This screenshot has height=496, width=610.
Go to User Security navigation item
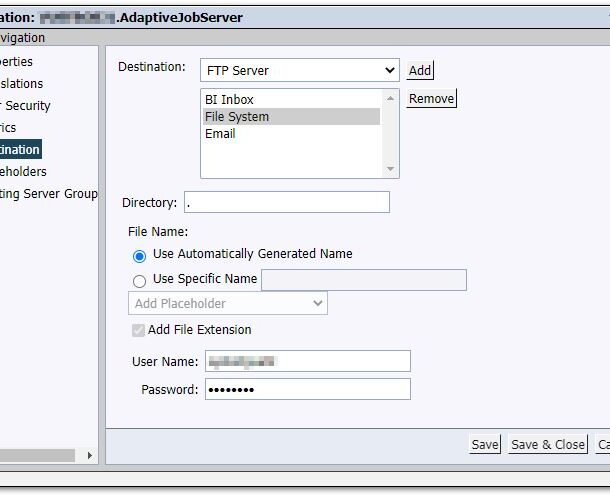(x=25, y=105)
